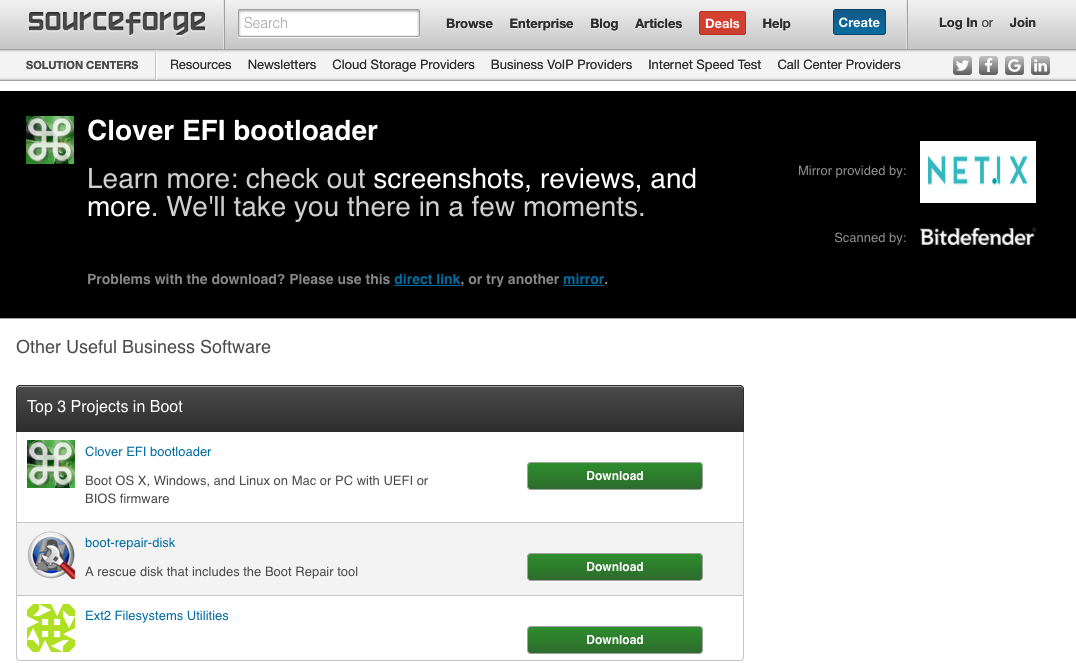Open the Enterprise menu item
This screenshot has width=1076, height=663.
pos(541,23)
